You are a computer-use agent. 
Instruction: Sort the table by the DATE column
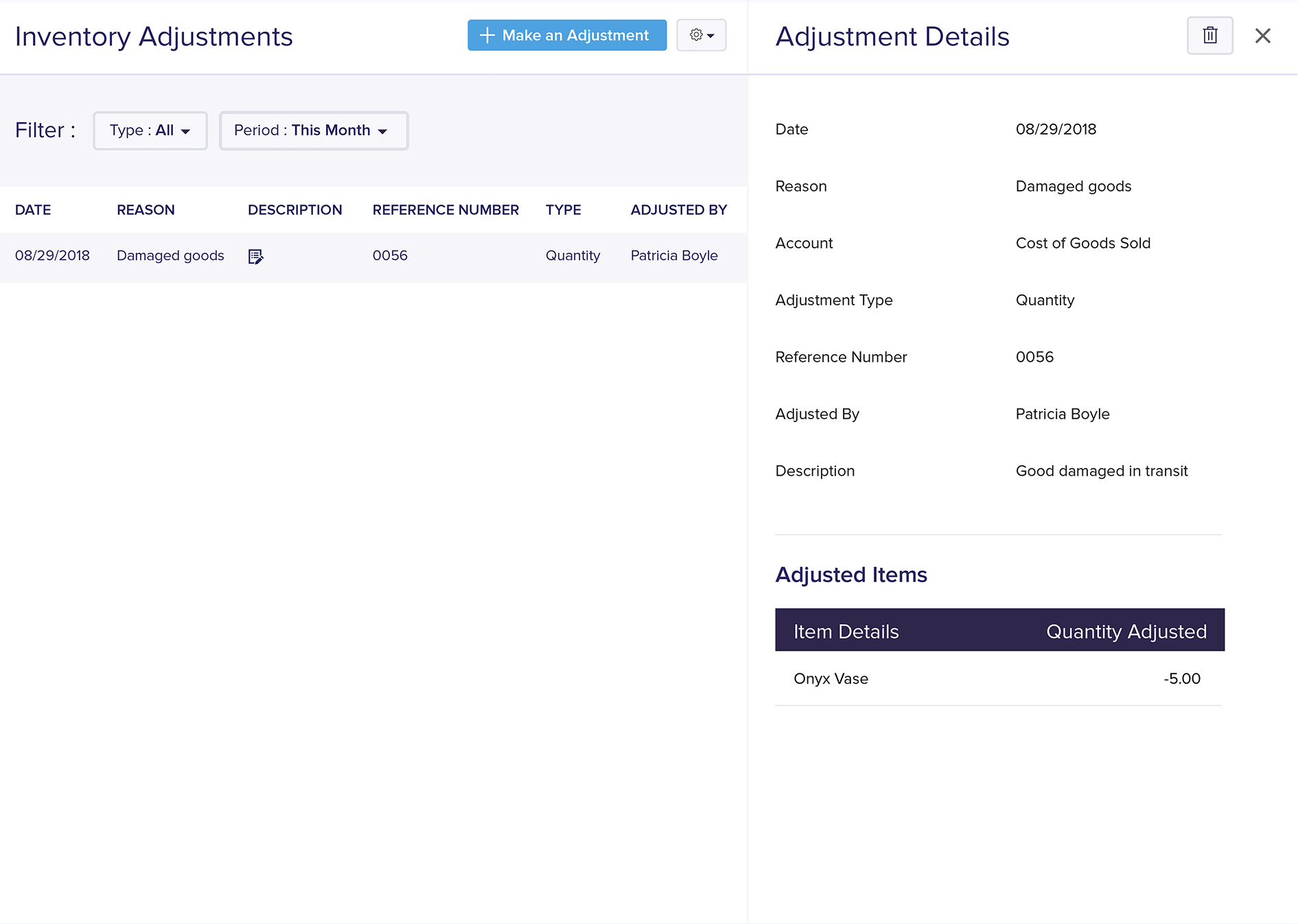click(33, 210)
